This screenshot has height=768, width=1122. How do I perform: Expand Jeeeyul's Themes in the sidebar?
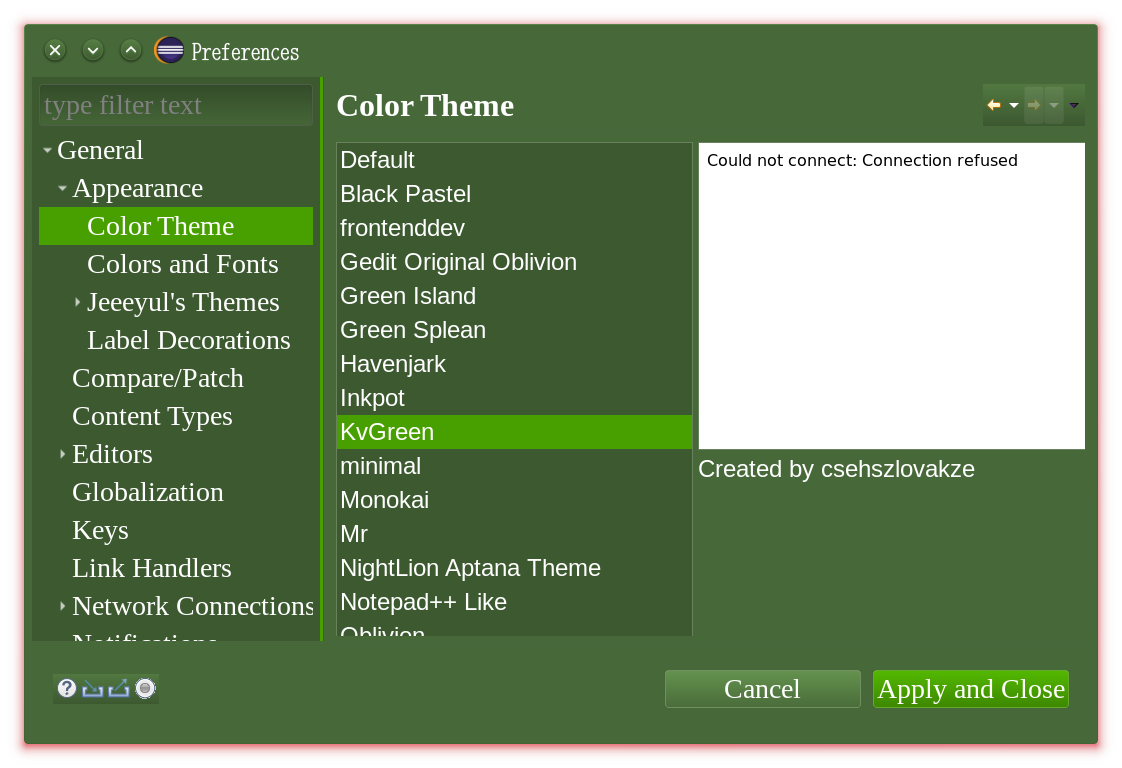[x=77, y=302]
